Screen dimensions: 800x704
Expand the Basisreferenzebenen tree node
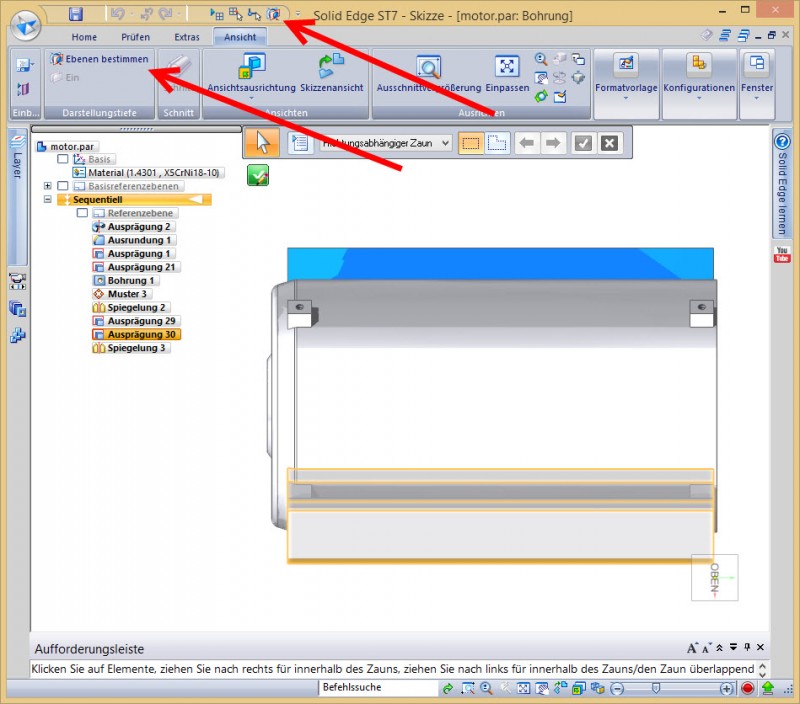[x=47, y=186]
